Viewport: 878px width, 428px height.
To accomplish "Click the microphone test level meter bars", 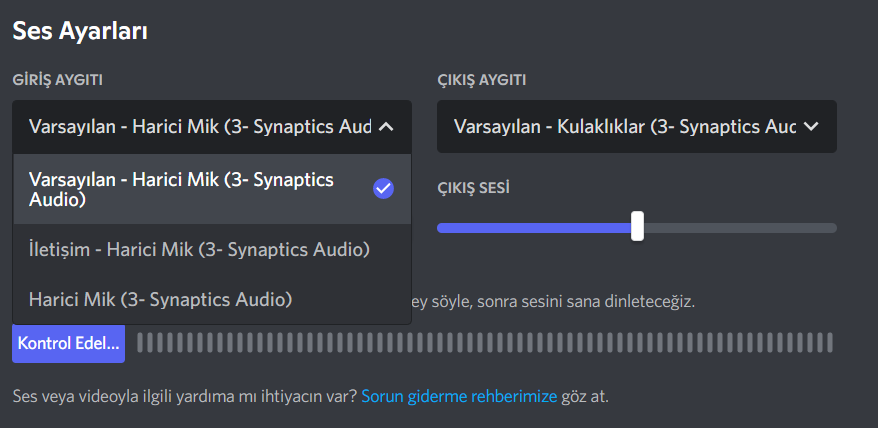I will 484,343.
